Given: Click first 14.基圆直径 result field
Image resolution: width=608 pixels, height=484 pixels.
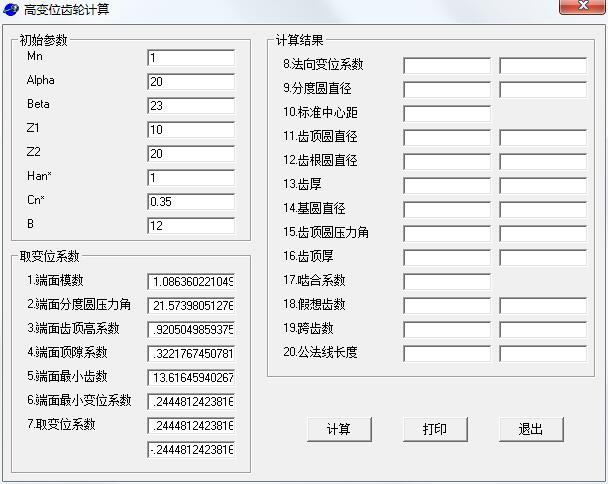Looking at the screenshot, I should [447, 210].
